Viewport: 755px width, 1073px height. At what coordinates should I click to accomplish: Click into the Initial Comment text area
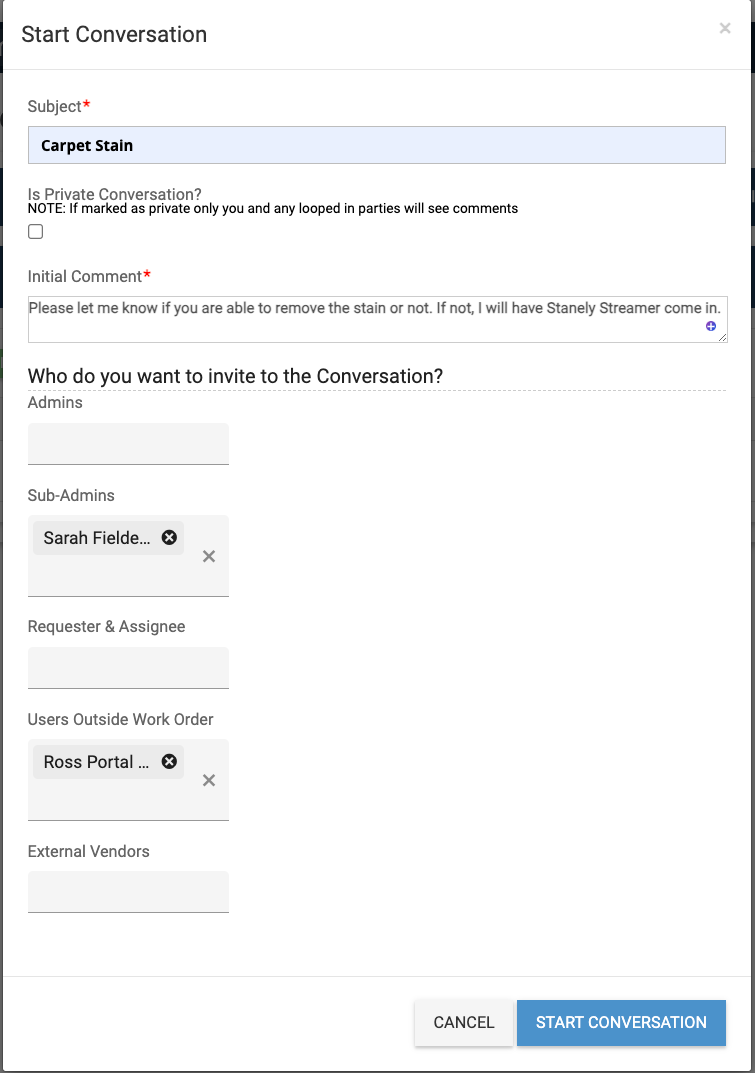[x=377, y=320]
